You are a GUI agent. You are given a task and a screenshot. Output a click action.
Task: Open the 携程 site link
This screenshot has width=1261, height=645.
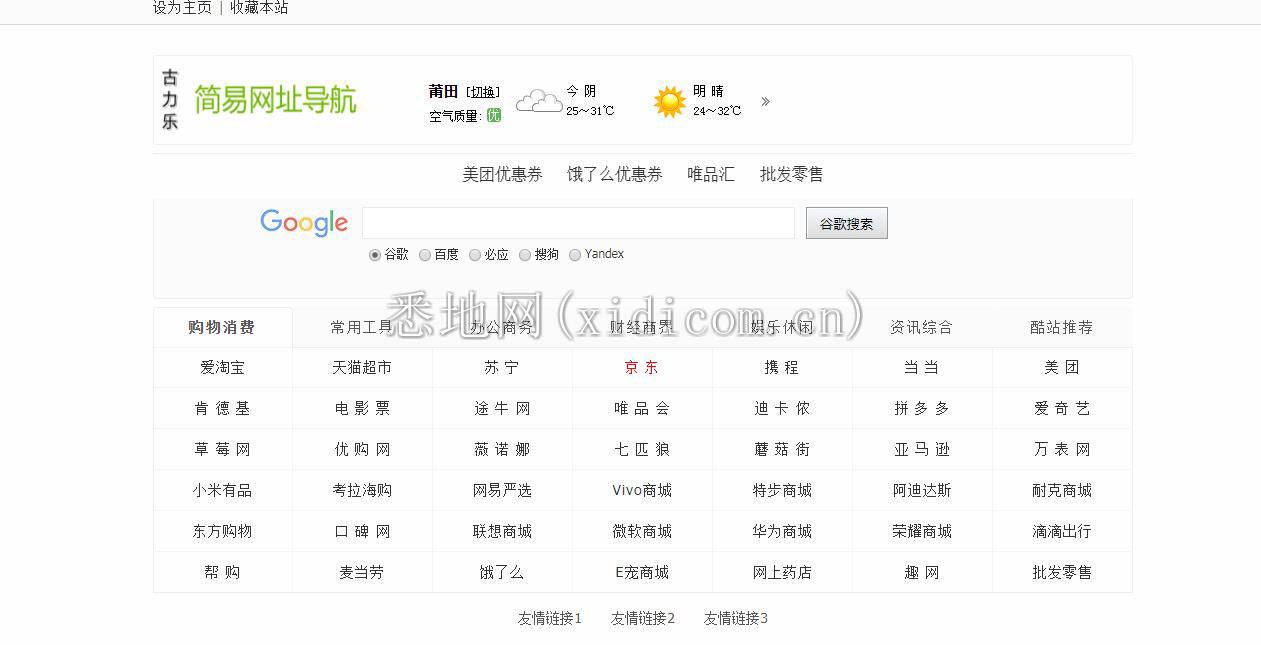(782, 368)
